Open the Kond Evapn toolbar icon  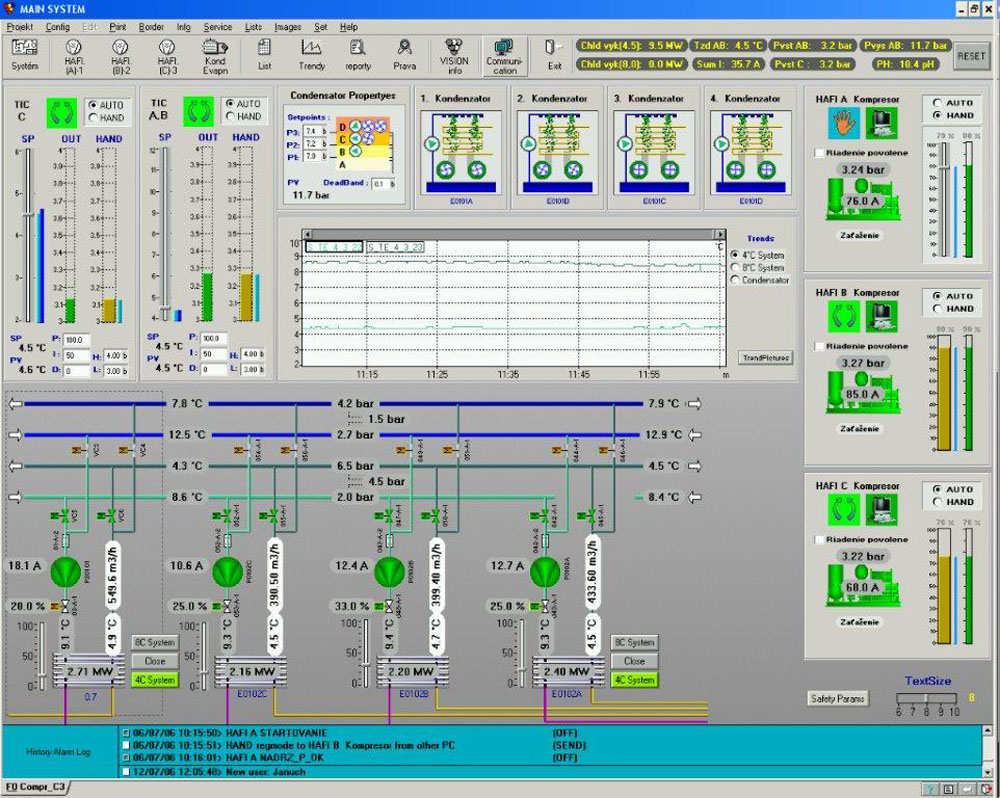[215, 53]
